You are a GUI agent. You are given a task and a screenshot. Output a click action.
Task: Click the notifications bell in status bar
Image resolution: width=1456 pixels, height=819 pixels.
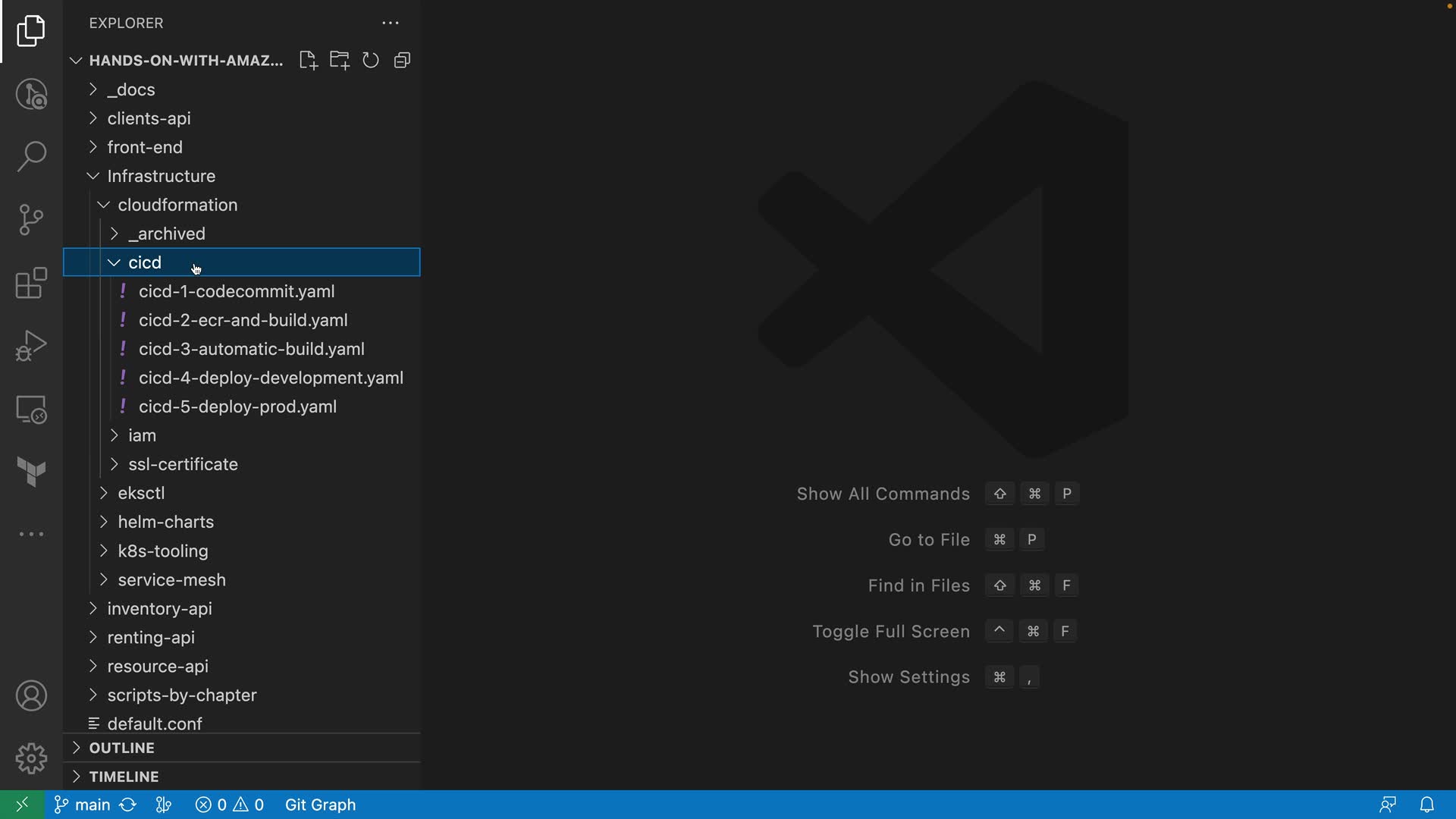click(1426, 805)
